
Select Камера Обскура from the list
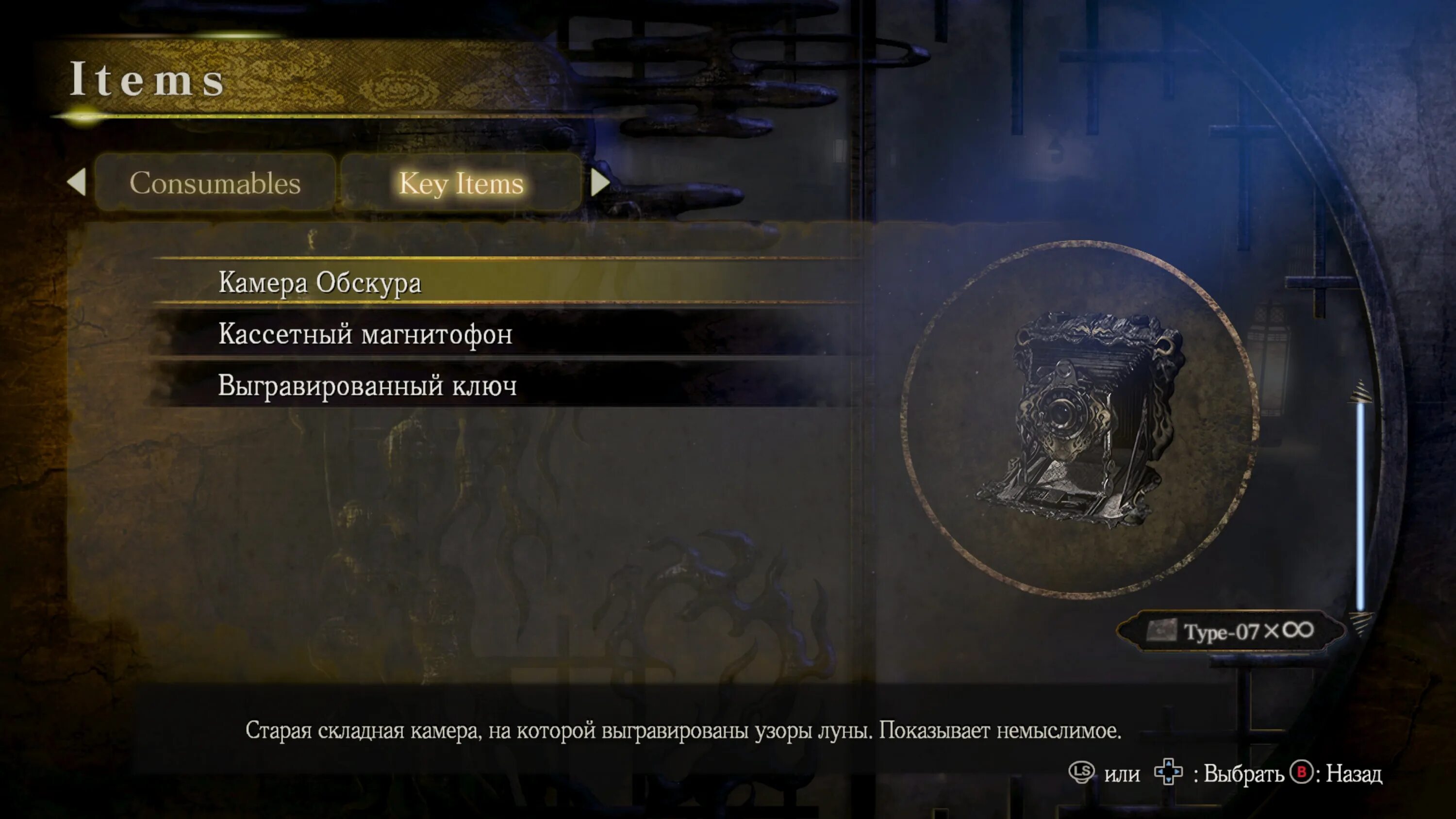(x=319, y=282)
